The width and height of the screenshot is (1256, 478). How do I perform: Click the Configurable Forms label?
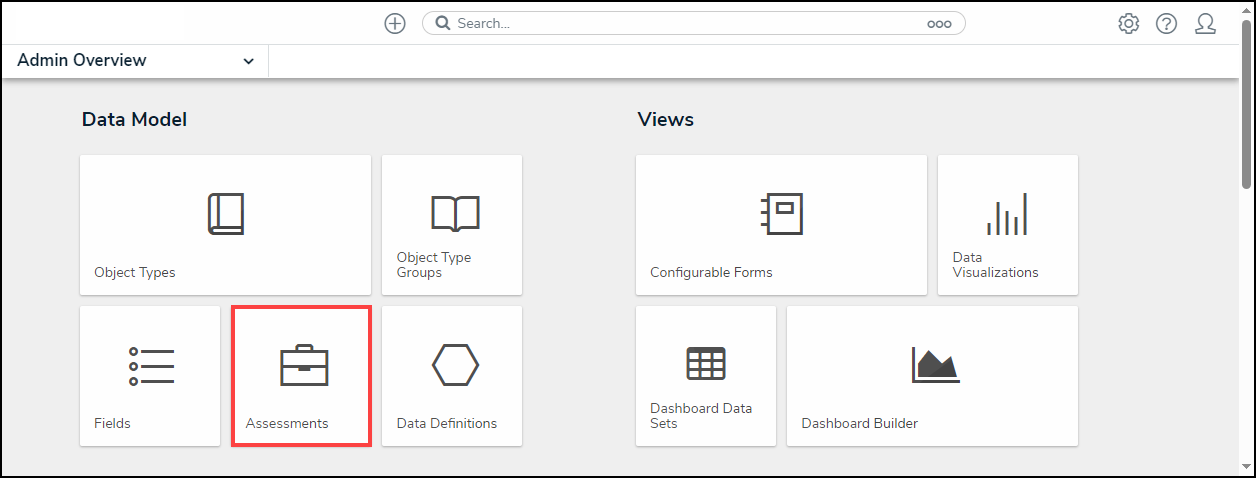click(x=711, y=272)
